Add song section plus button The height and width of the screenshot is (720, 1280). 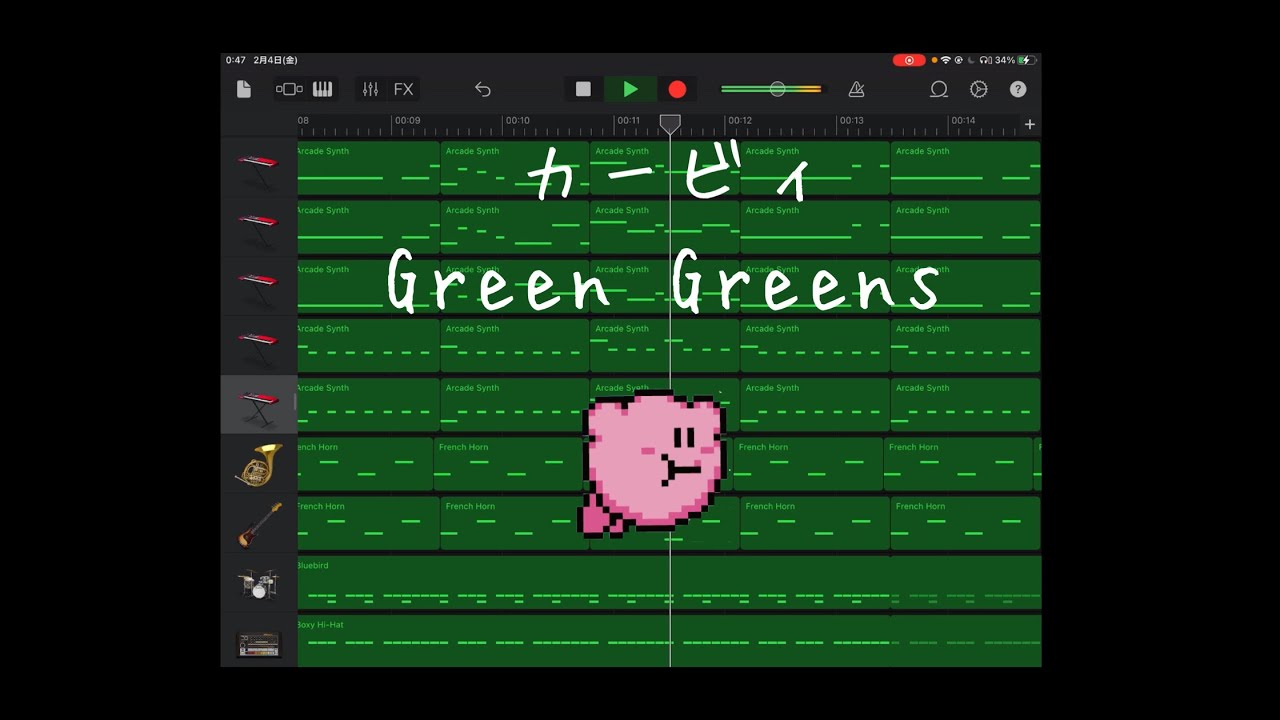(x=1030, y=124)
